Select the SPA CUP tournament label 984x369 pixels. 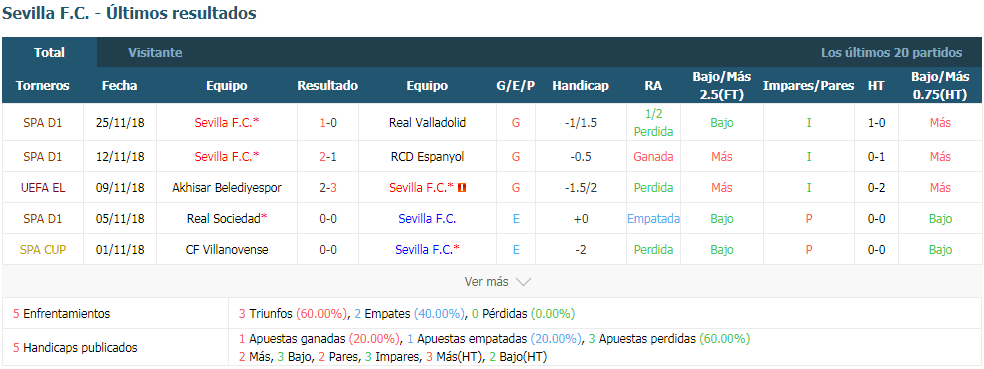point(43,250)
